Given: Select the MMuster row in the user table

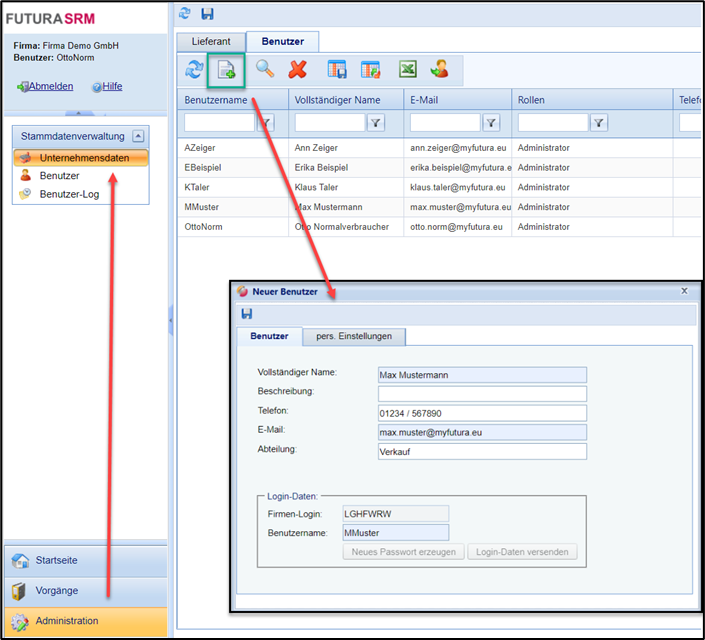Looking at the screenshot, I should click(232, 207).
